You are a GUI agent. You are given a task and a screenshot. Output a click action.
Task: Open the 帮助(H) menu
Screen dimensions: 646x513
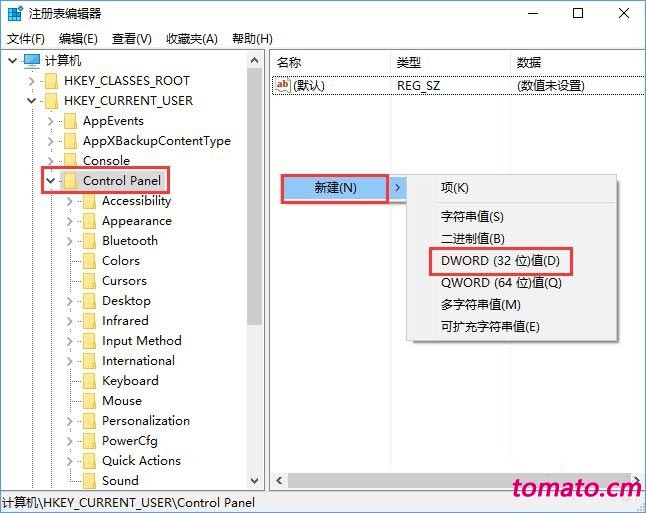252,39
